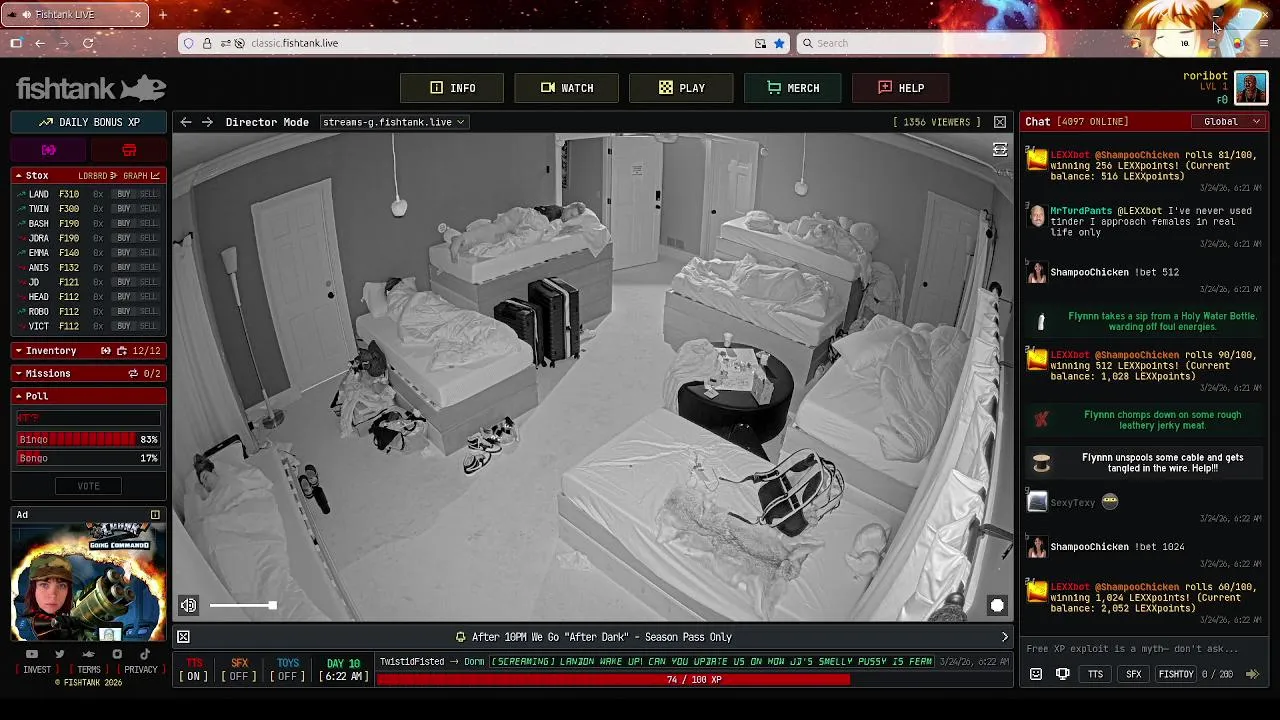Claim the DAILY BONUS XP
Viewport: 1280px width, 720px height.
point(89,122)
